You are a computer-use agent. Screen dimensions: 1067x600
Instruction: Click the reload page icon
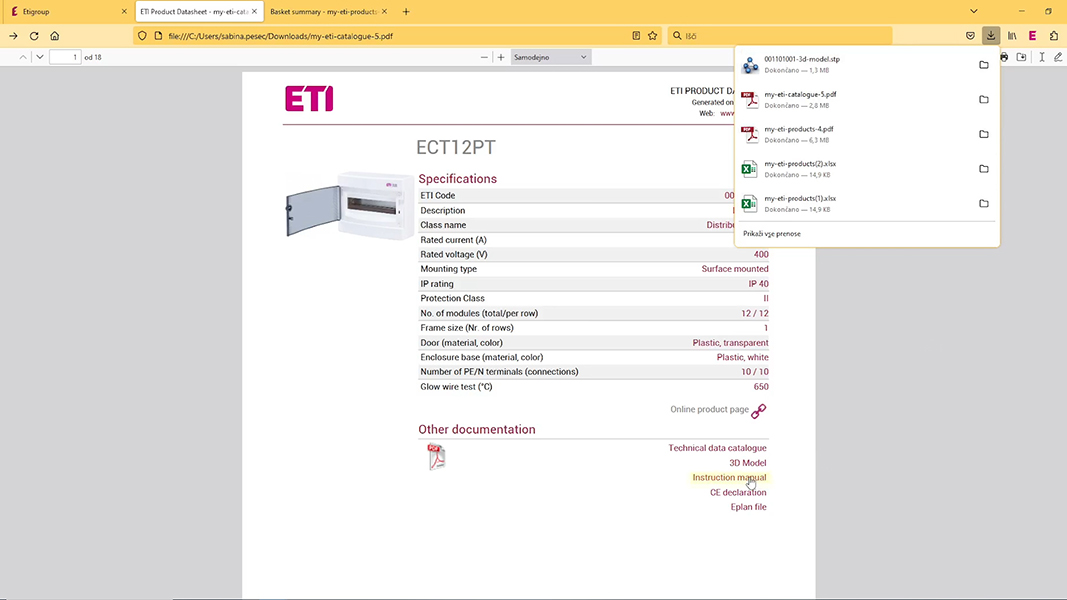coord(35,35)
